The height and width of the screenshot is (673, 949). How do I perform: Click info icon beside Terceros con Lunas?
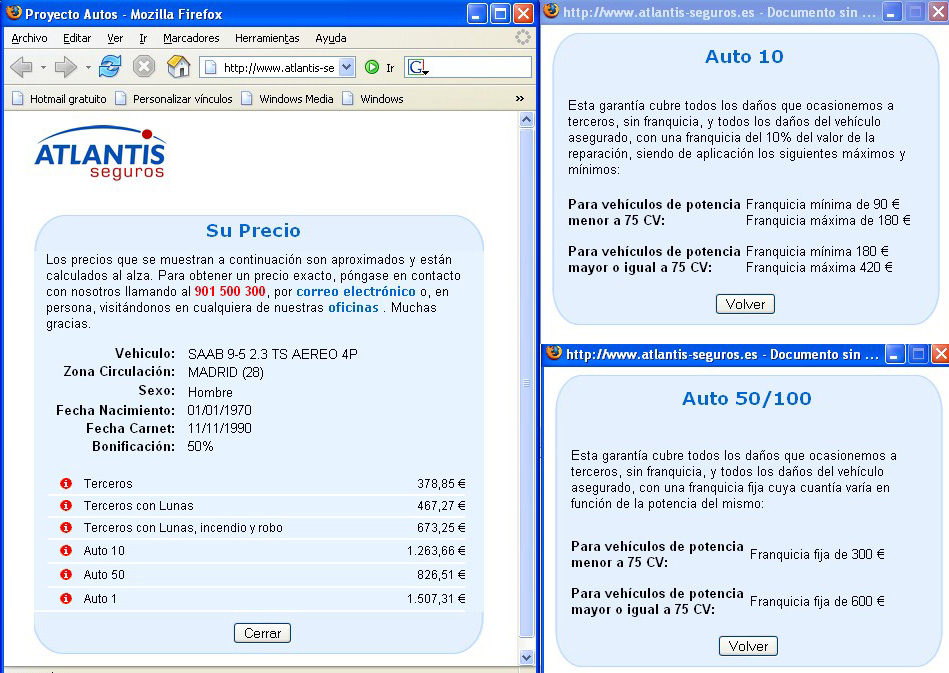(66, 505)
